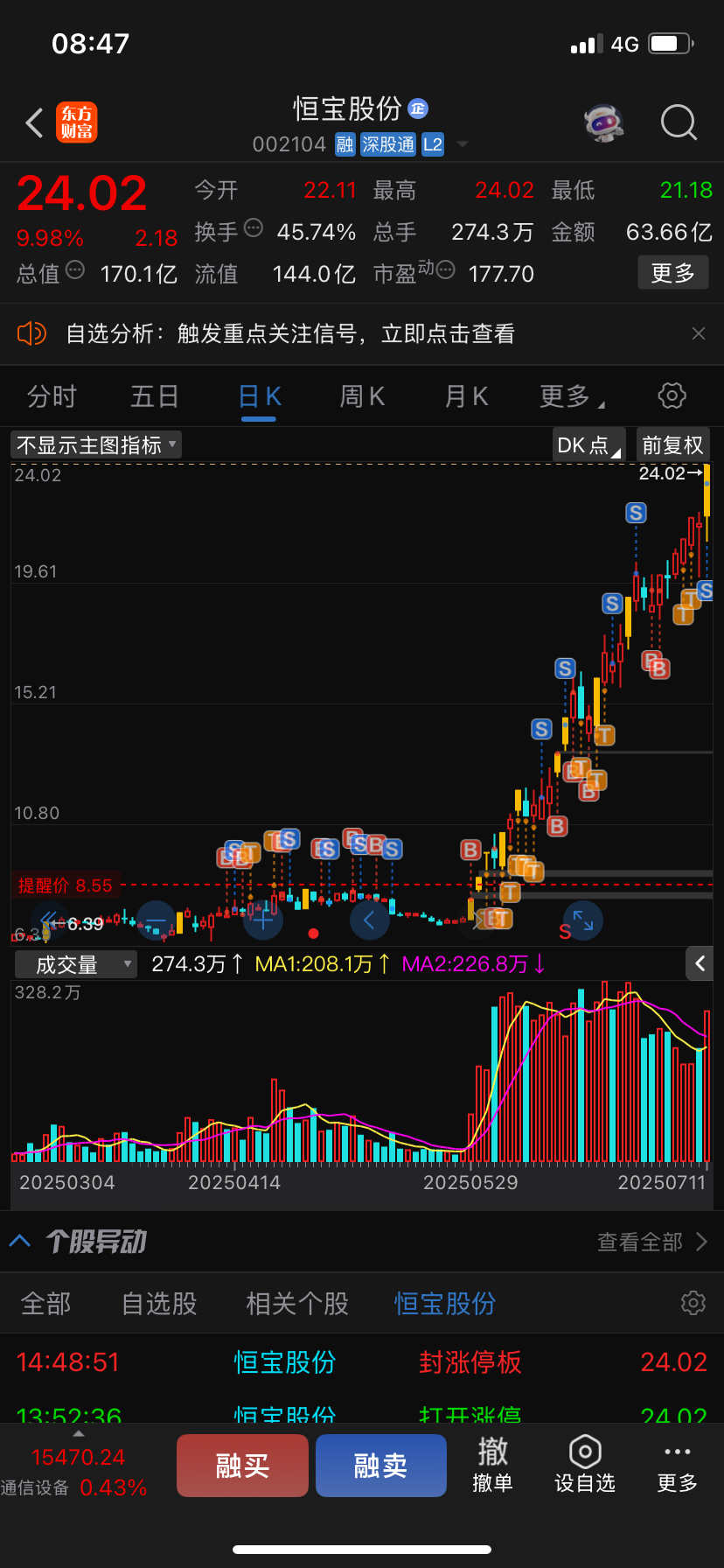
Task: Tap the fullscreen expand chart icon
Action: point(583,920)
